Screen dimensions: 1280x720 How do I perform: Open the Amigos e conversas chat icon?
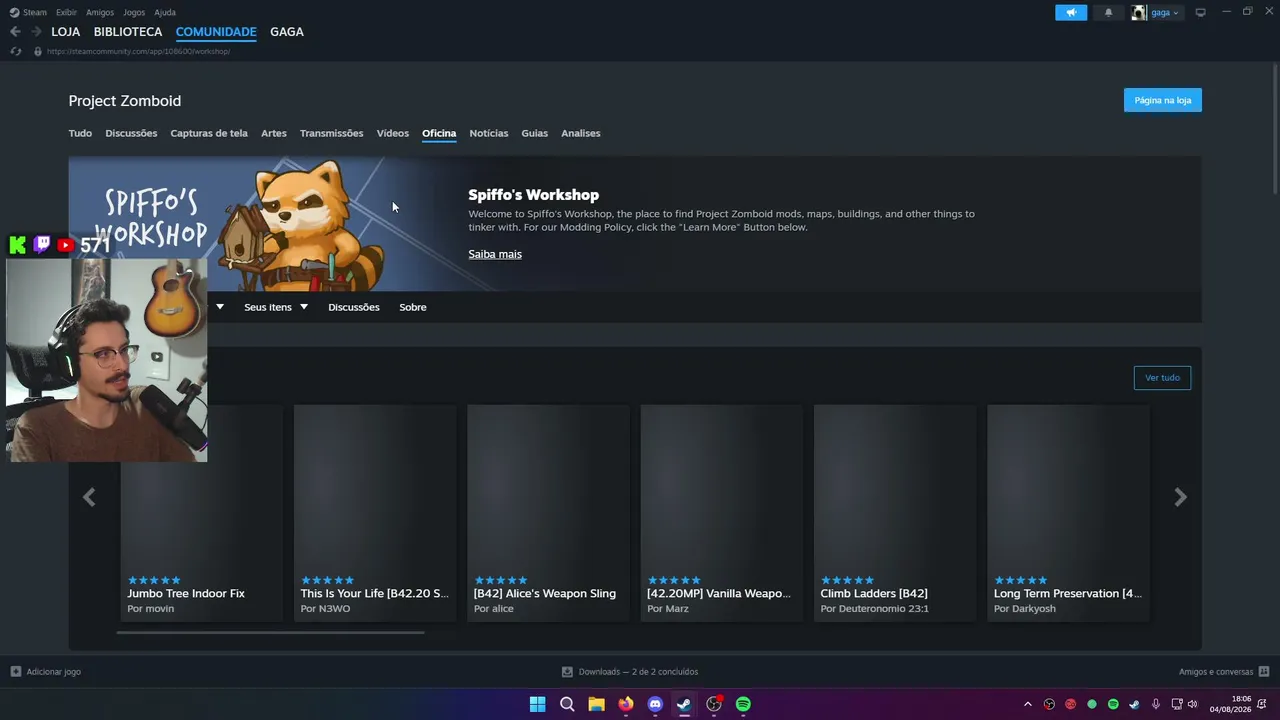(x=1264, y=672)
